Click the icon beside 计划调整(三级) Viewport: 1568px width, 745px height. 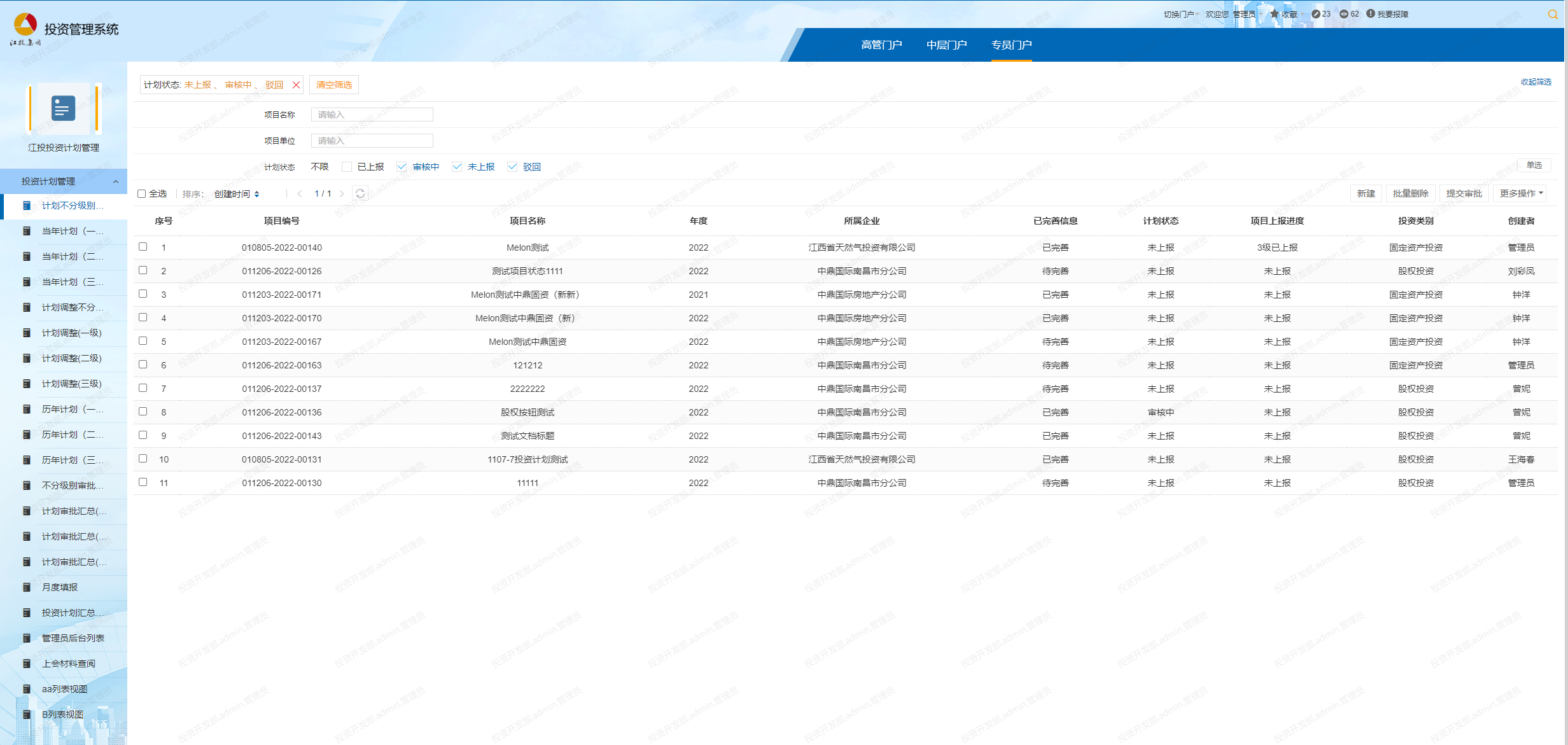pos(27,384)
